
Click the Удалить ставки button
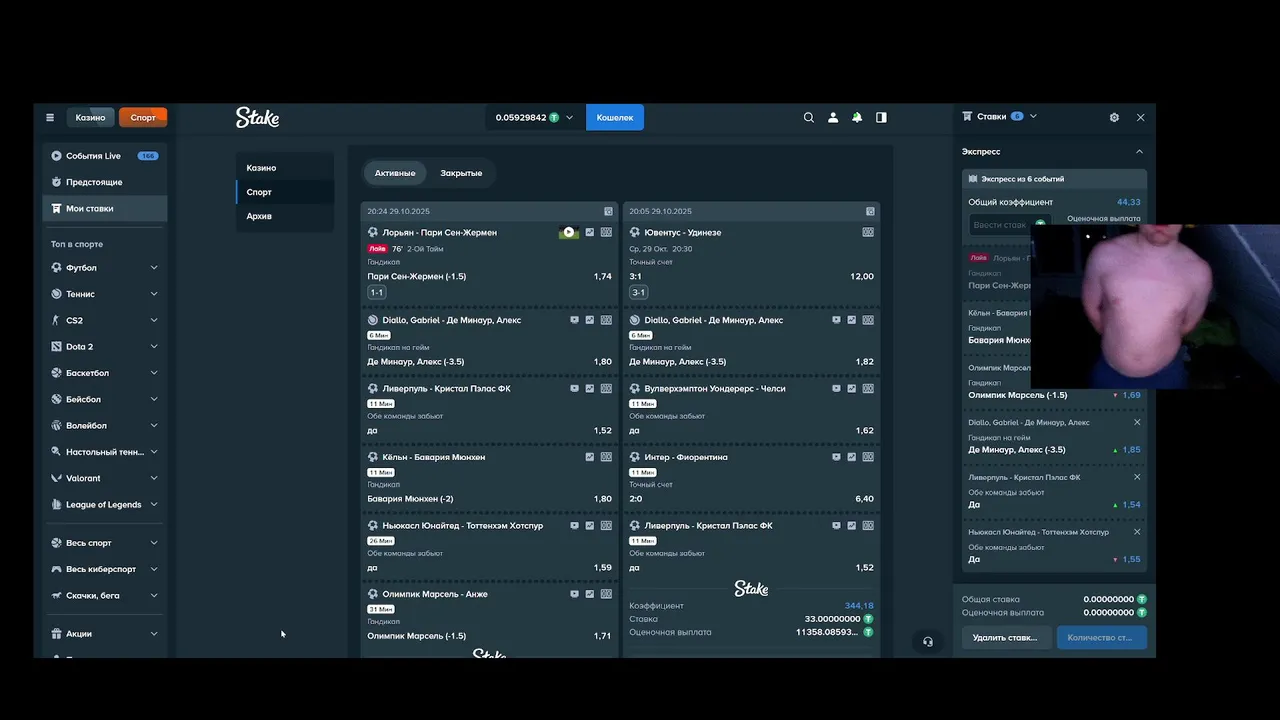(x=1005, y=637)
